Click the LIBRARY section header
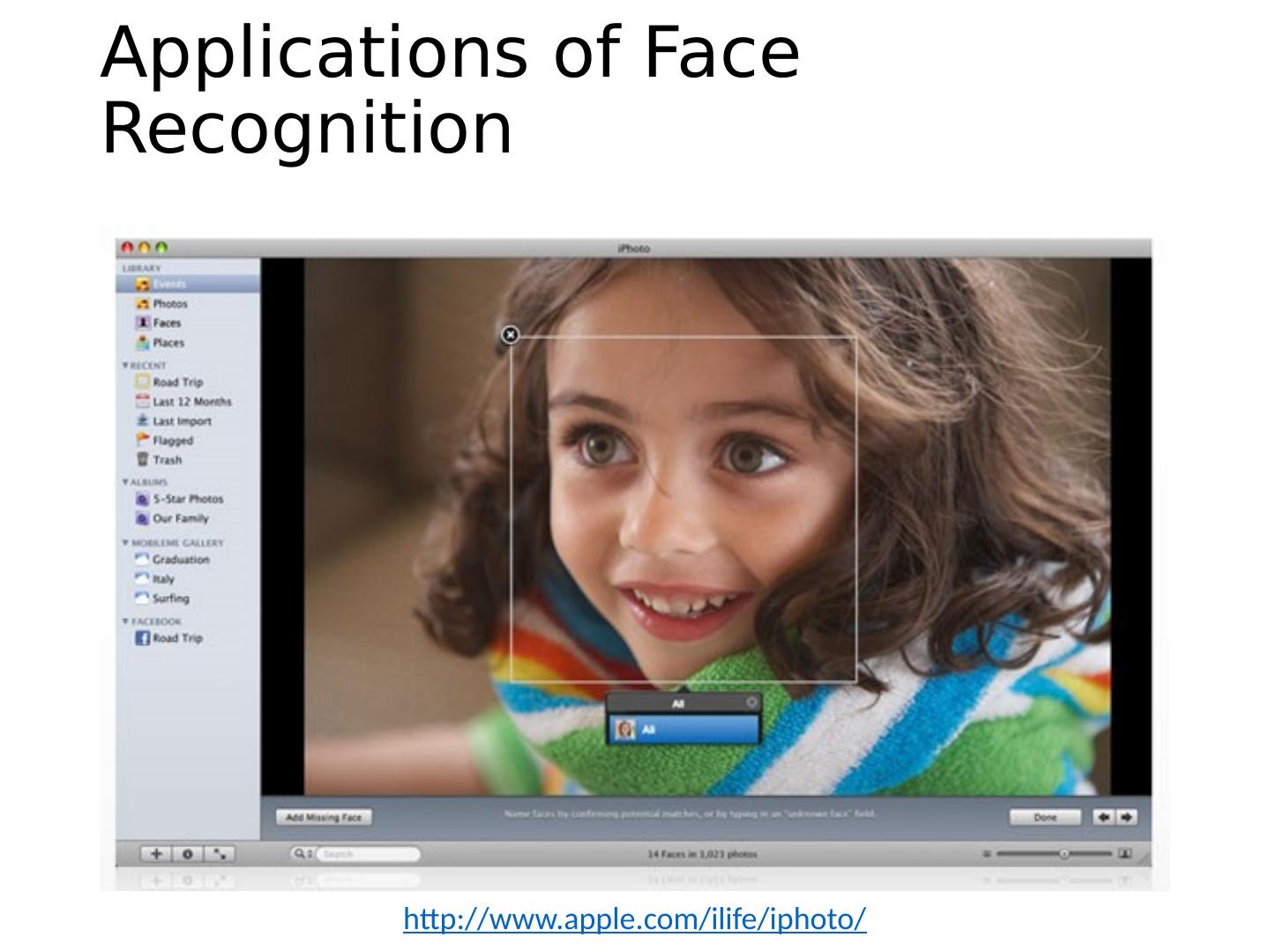Screen dimensions: 1270x952 [142, 268]
